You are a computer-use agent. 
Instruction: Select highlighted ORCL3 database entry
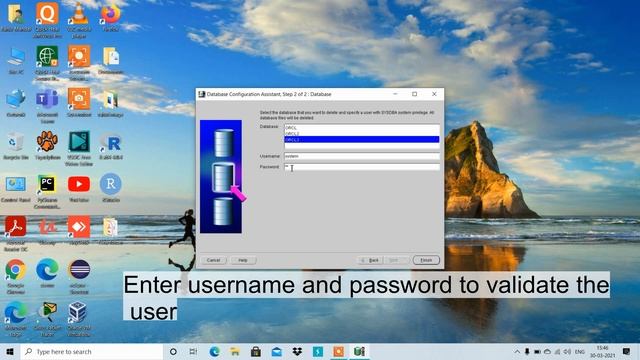(362, 140)
